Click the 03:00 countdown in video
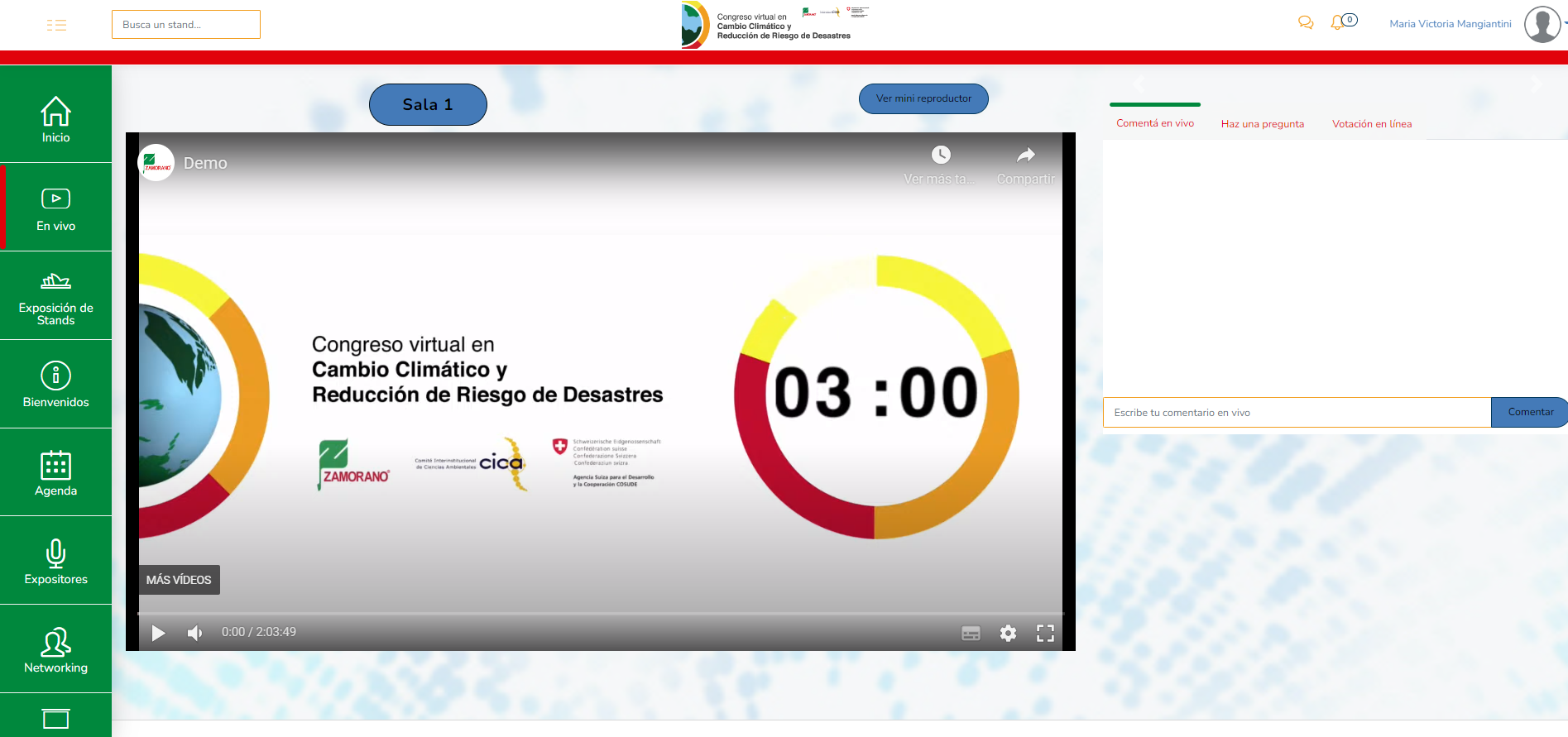 tap(875, 392)
